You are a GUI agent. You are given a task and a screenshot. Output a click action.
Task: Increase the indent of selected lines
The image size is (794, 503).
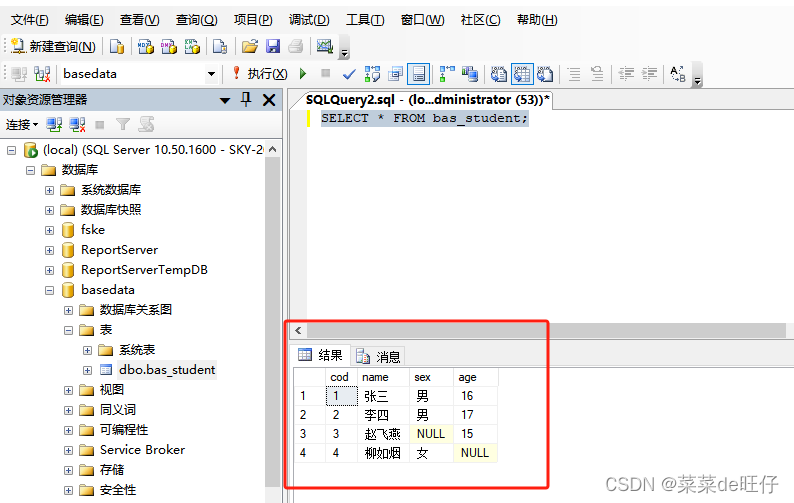point(649,74)
